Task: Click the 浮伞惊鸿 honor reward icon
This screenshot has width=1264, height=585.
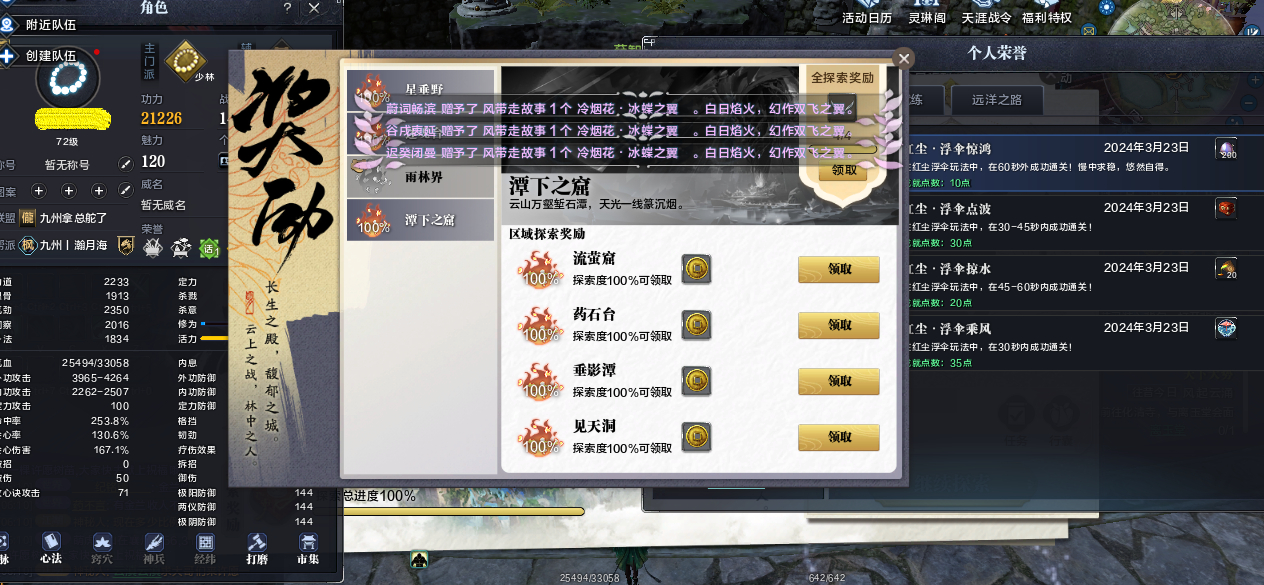Action: [1226, 149]
